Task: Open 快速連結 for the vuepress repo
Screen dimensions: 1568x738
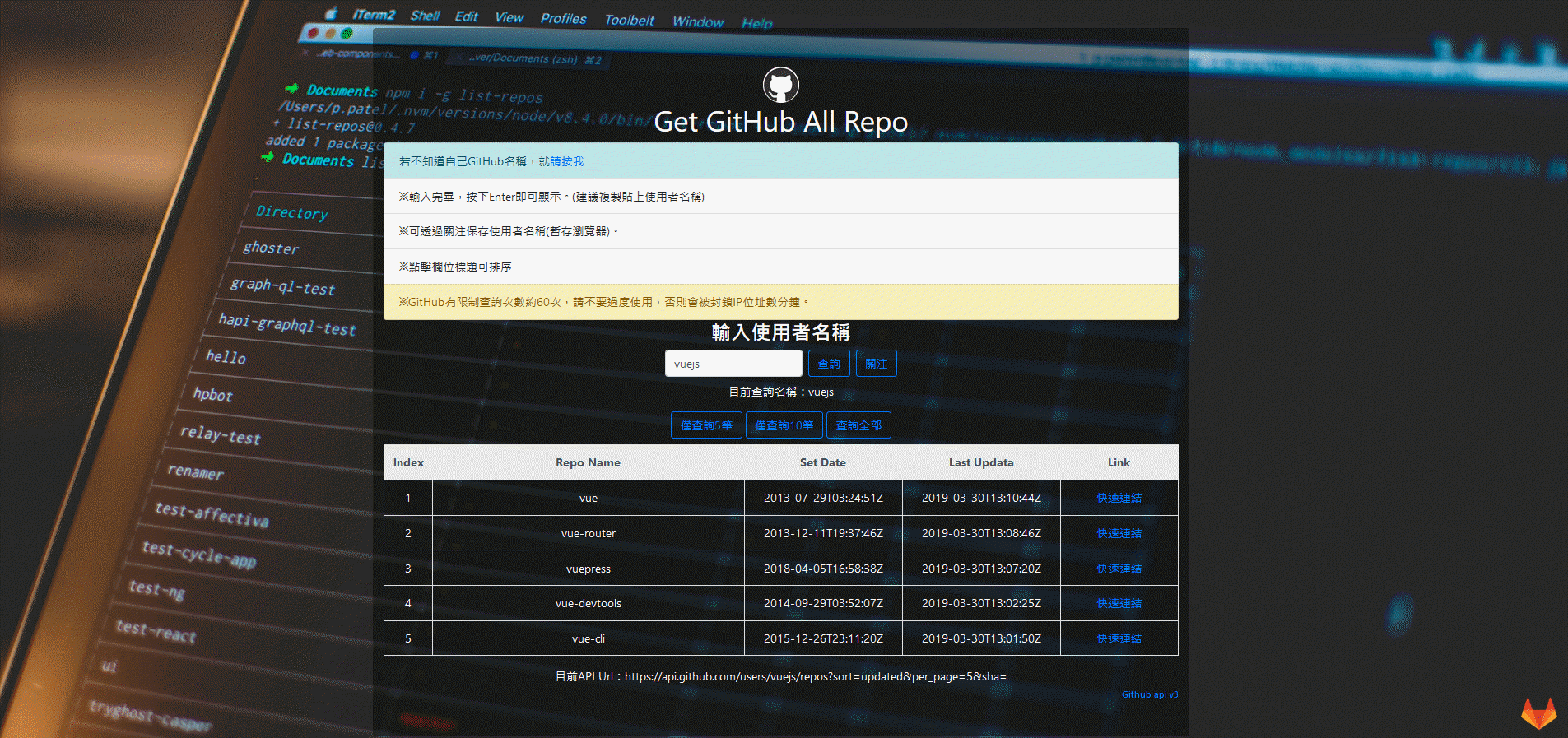Action: tap(1119, 569)
